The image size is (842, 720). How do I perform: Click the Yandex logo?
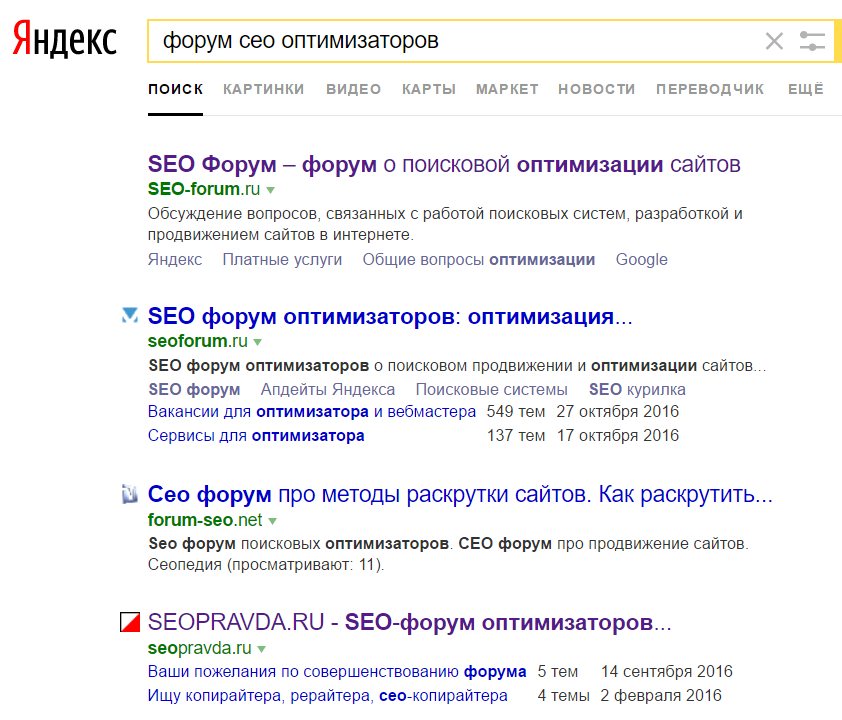click(65, 40)
